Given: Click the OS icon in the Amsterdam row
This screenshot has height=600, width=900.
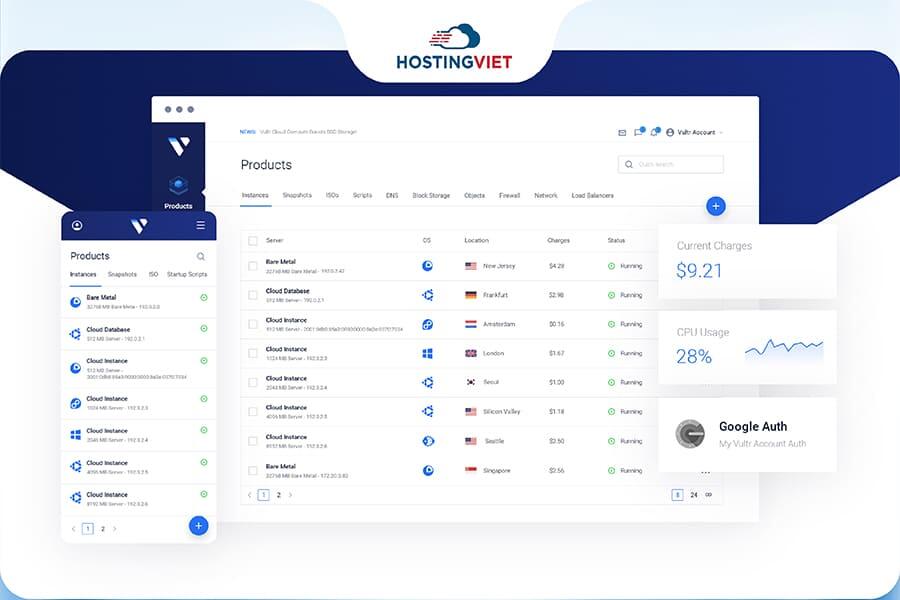Looking at the screenshot, I should pyautogui.click(x=428, y=324).
